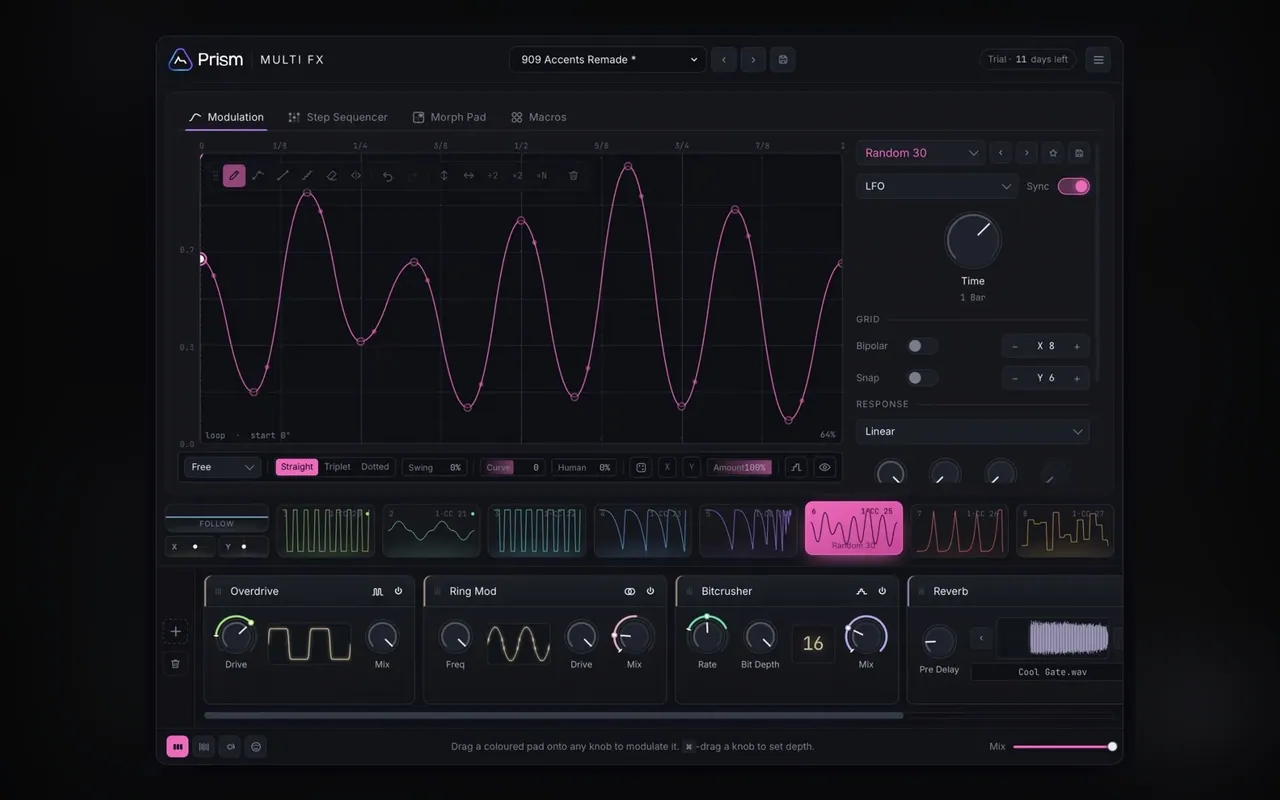Flip the curve vertically

point(444,176)
